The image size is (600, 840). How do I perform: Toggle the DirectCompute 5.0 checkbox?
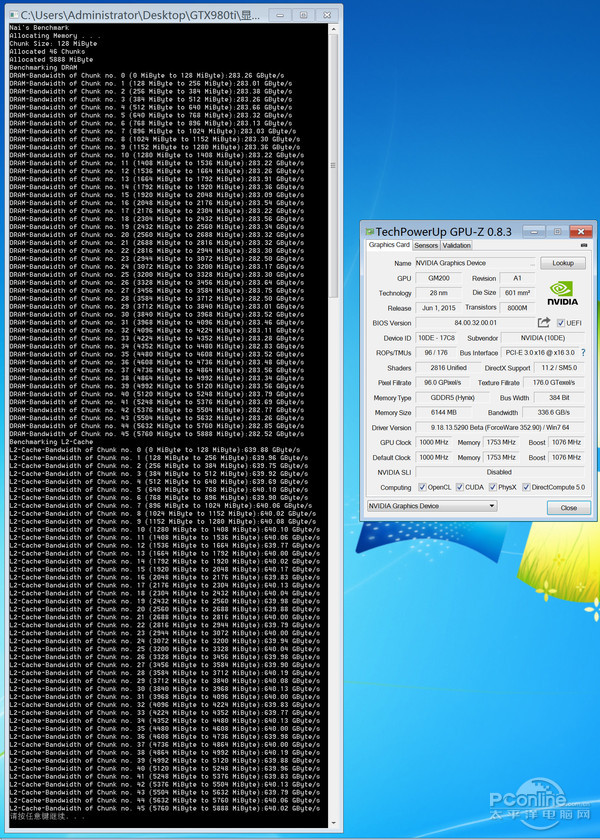click(526, 487)
